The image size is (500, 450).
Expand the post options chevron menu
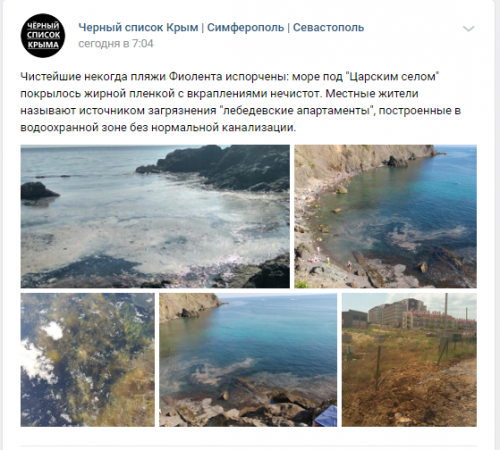[468, 29]
